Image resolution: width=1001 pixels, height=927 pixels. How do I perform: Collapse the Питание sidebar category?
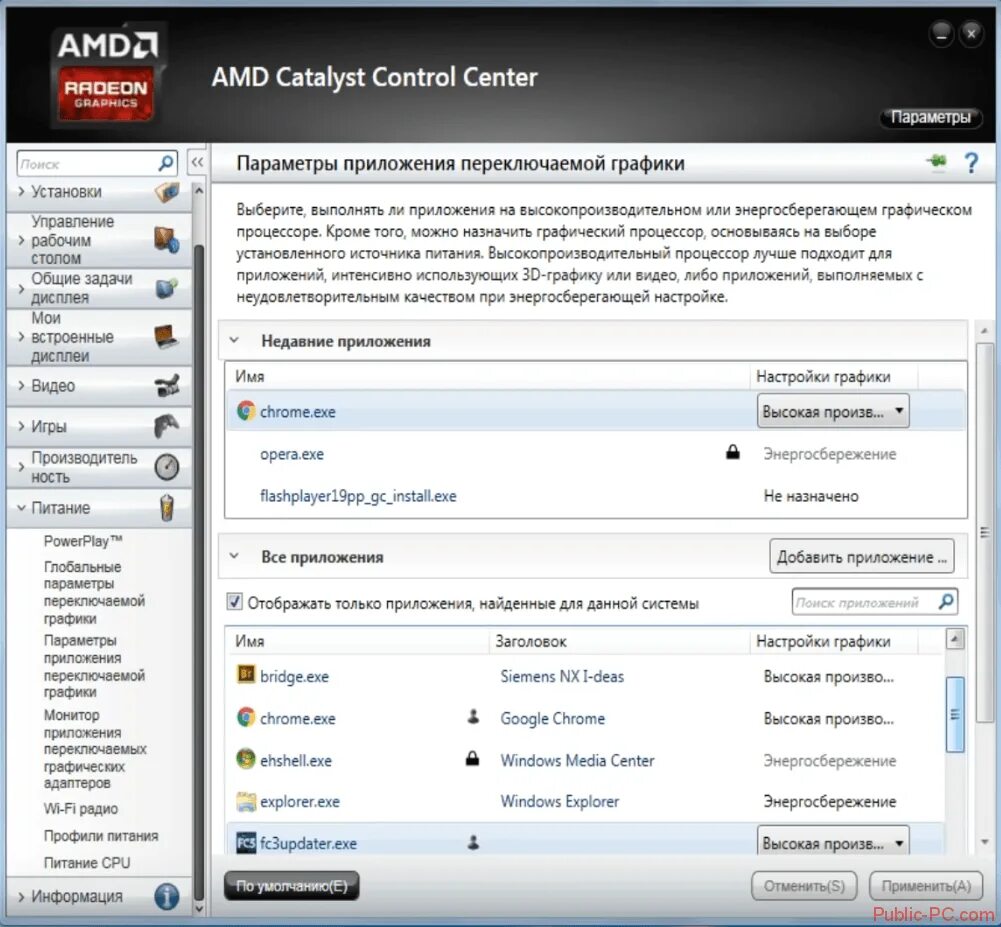tap(21, 508)
